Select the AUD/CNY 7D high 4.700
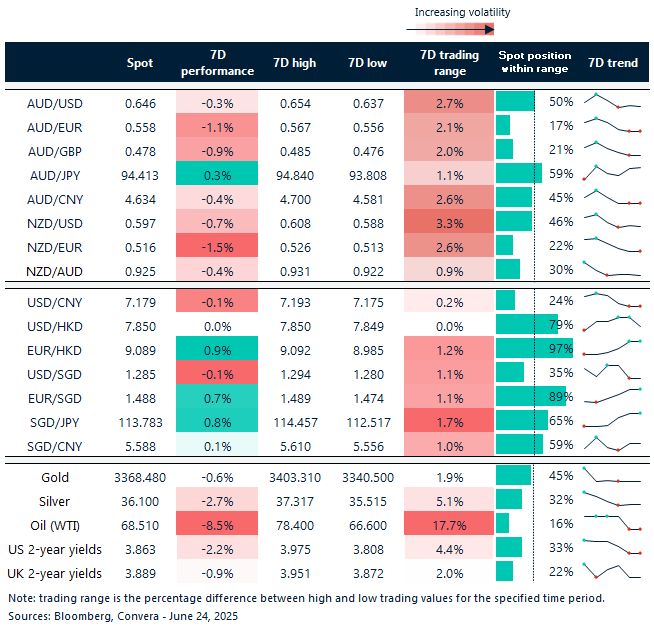This screenshot has height=631, width=654. coord(295,200)
